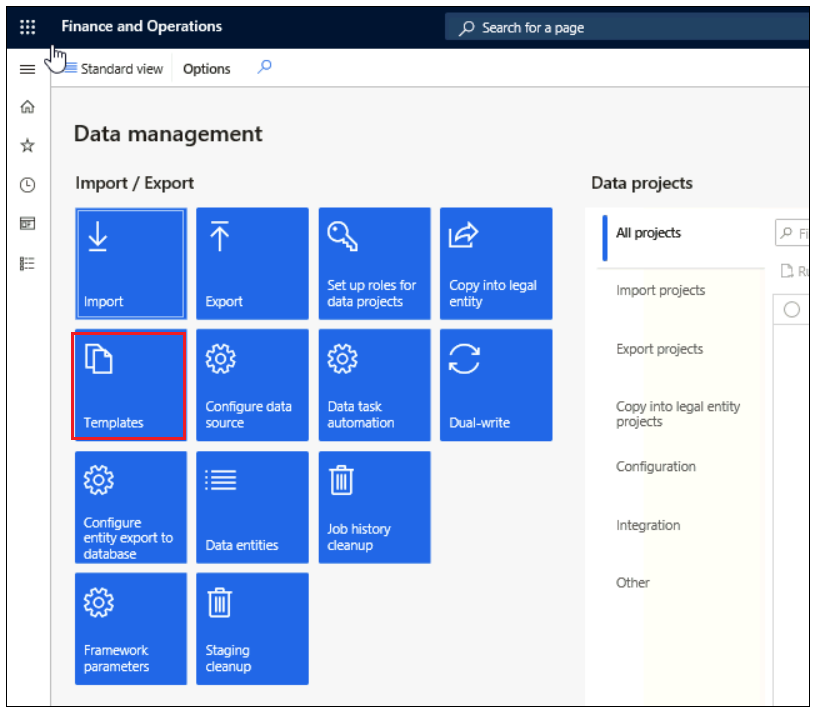Viewport: 818px width, 710px height.
Task: Open the app launcher waffle icon
Action: point(28,27)
